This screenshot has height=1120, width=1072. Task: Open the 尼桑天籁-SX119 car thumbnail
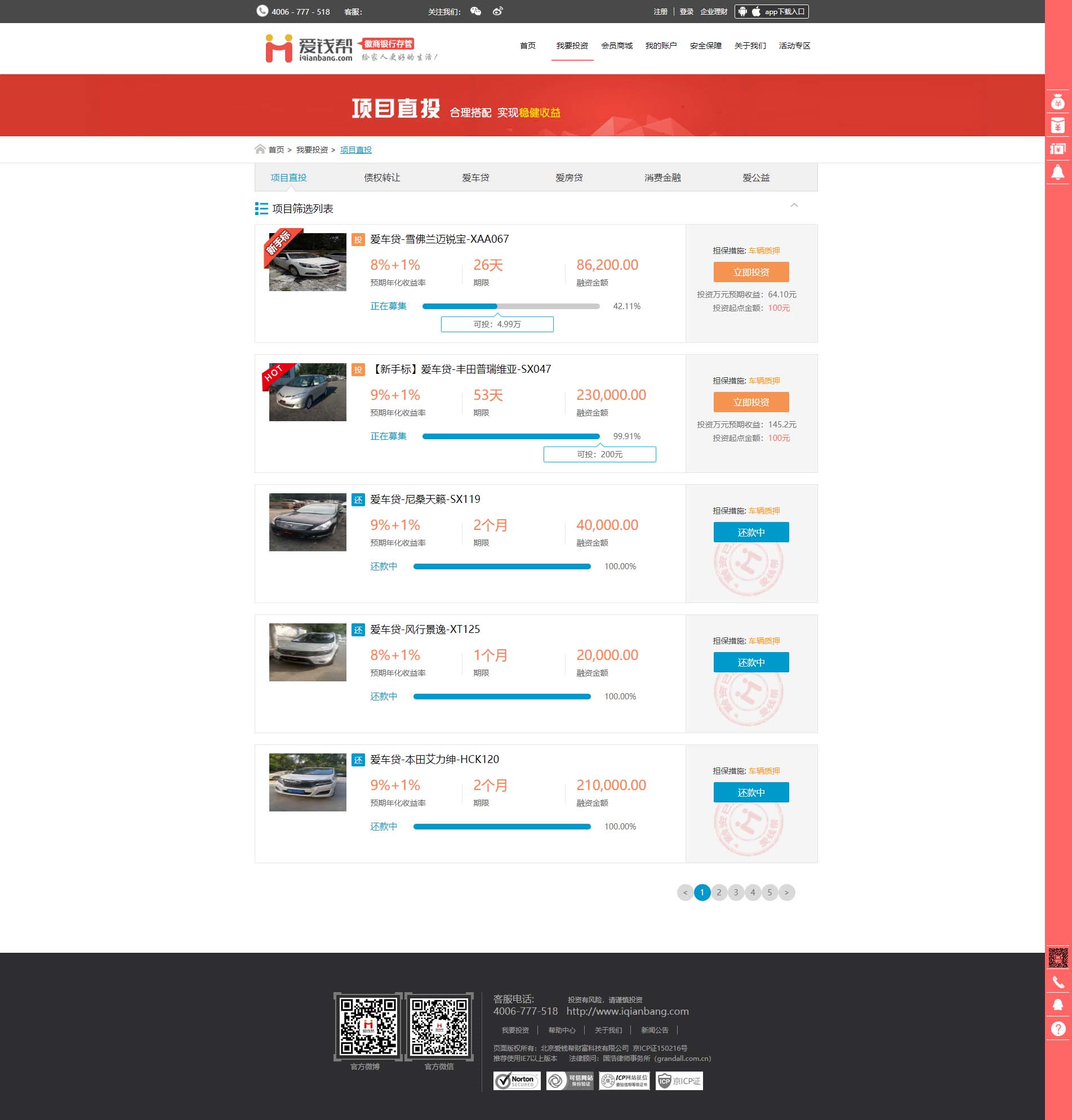(x=308, y=522)
